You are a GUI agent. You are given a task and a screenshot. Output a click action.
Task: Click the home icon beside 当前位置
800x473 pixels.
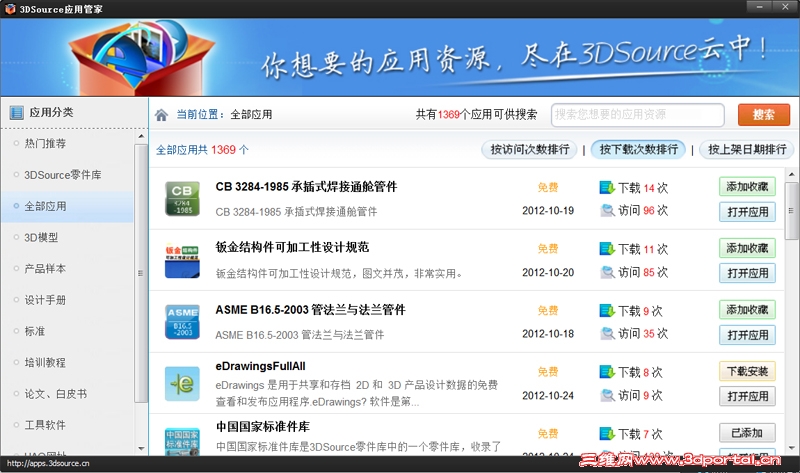click(161, 115)
